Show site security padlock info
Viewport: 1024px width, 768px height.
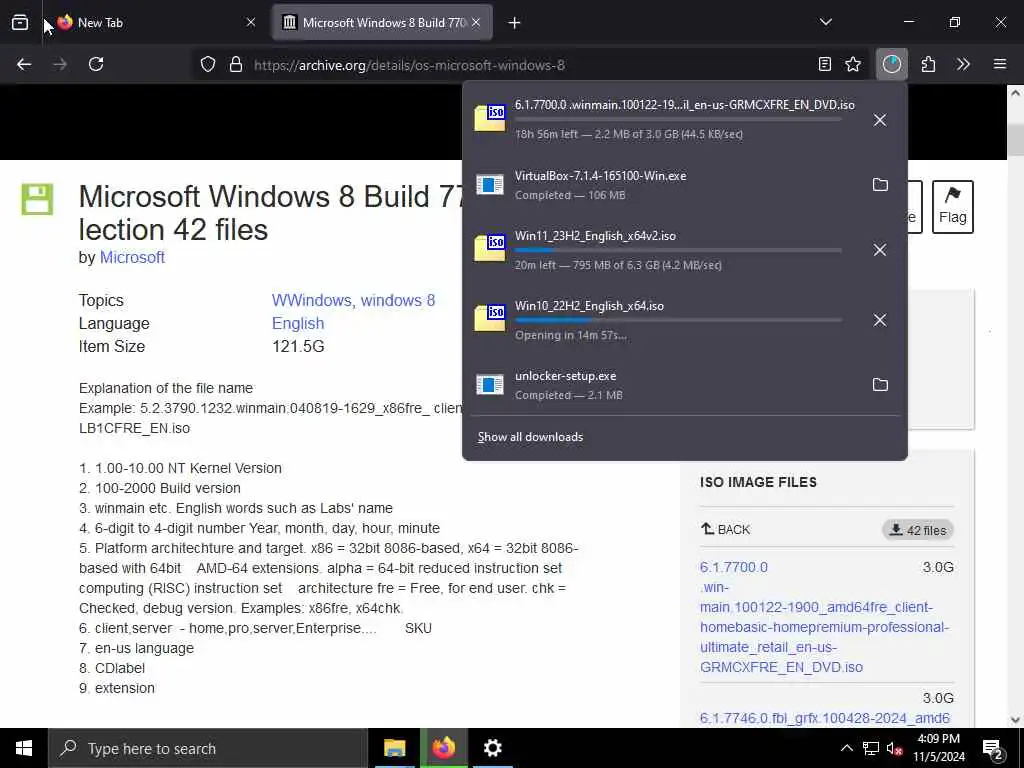click(236, 65)
